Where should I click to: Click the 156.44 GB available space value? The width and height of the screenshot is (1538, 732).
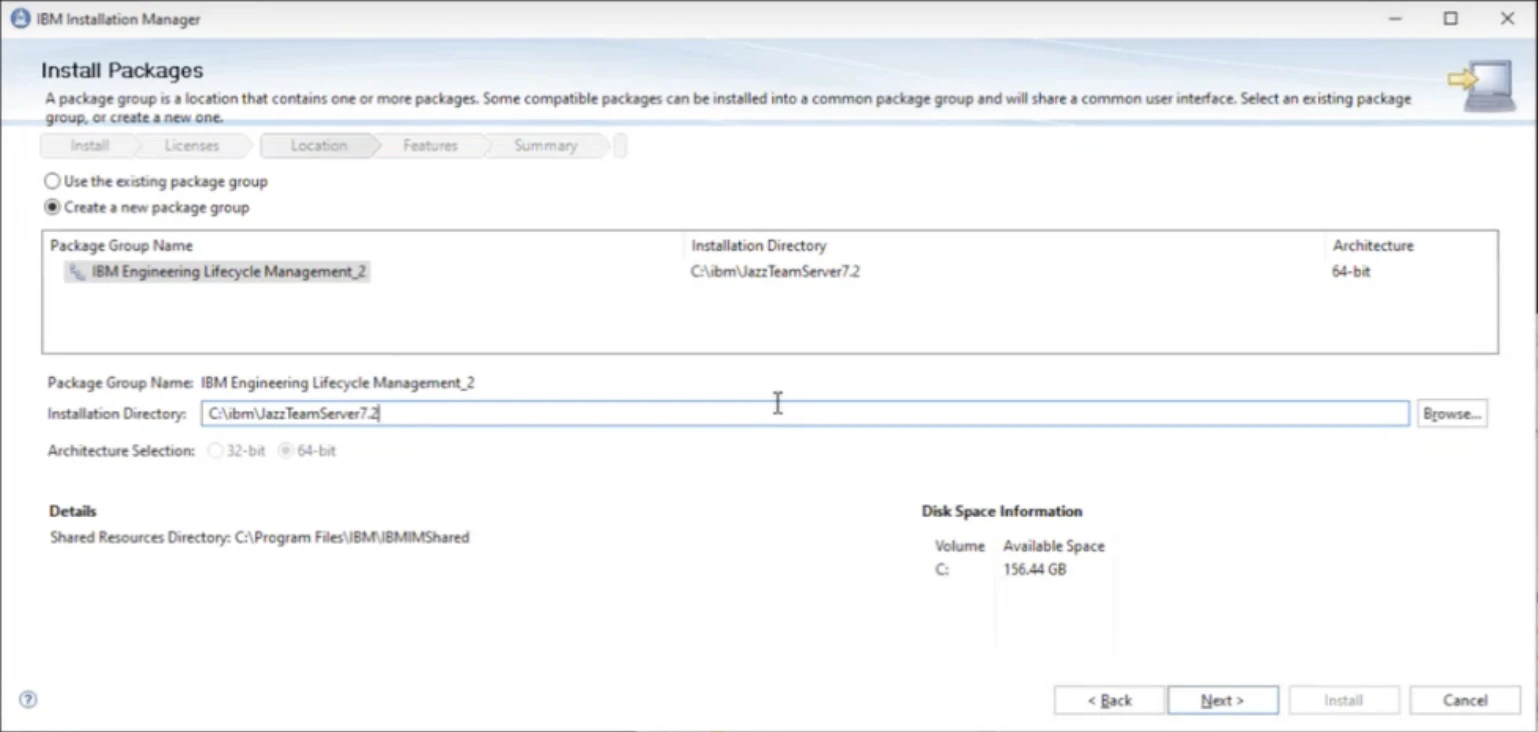[x=1034, y=570]
